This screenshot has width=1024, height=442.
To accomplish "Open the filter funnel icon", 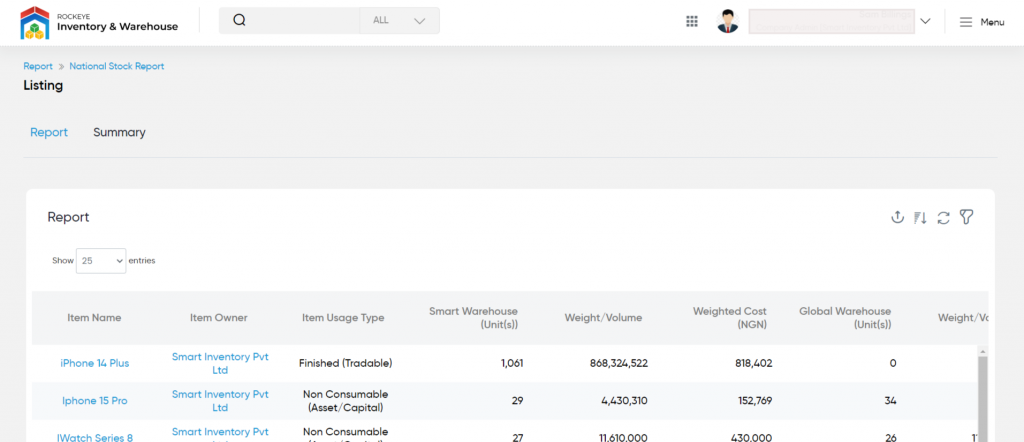I will [967, 217].
